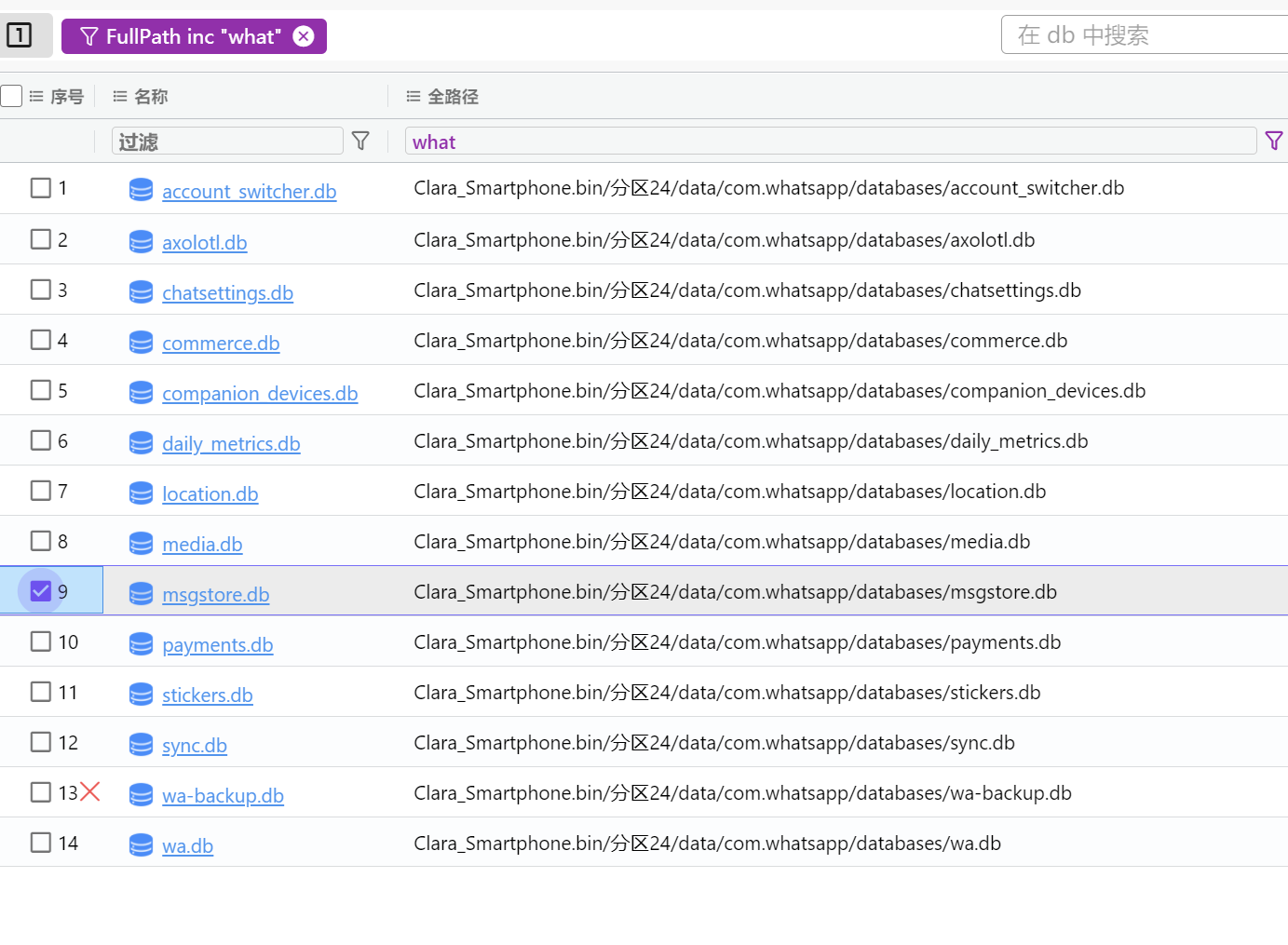Viewport: 1288px width, 945px height.
Task: Click the database icon beside account_switcher.db
Action: click(141, 190)
